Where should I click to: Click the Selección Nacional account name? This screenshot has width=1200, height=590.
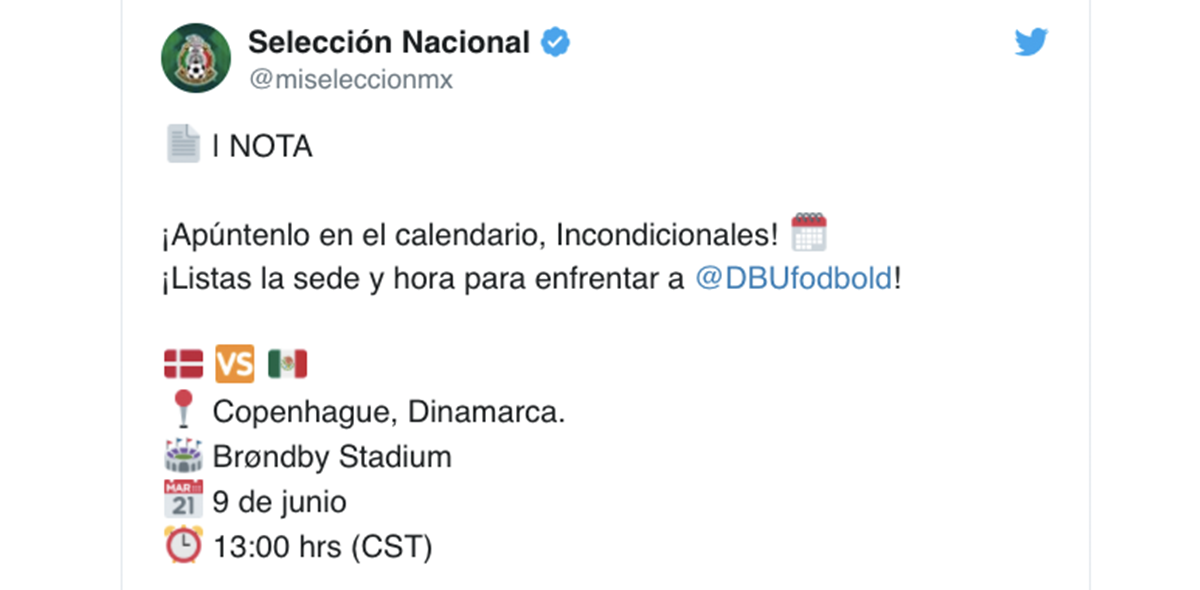pos(388,43)
